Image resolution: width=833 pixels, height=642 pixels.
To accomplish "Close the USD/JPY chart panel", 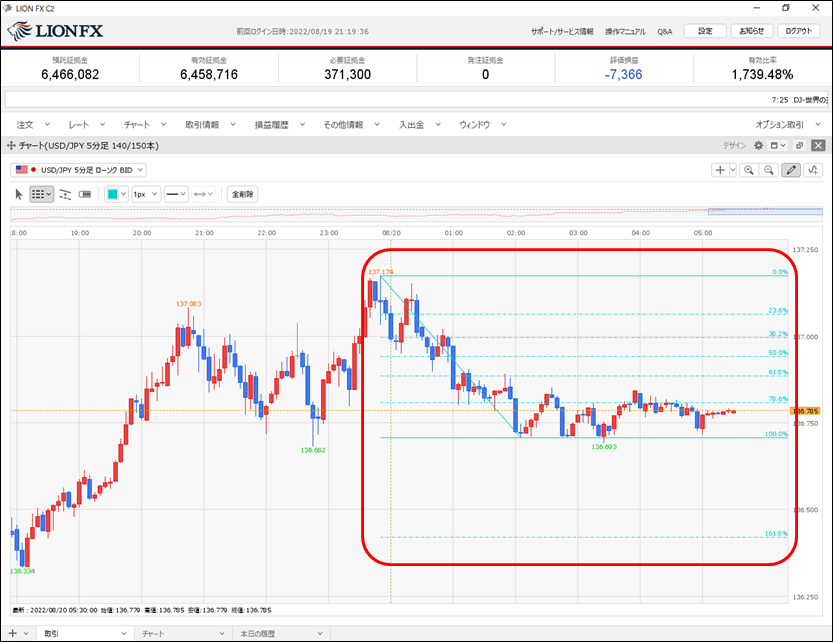I will tap(819, 146).
